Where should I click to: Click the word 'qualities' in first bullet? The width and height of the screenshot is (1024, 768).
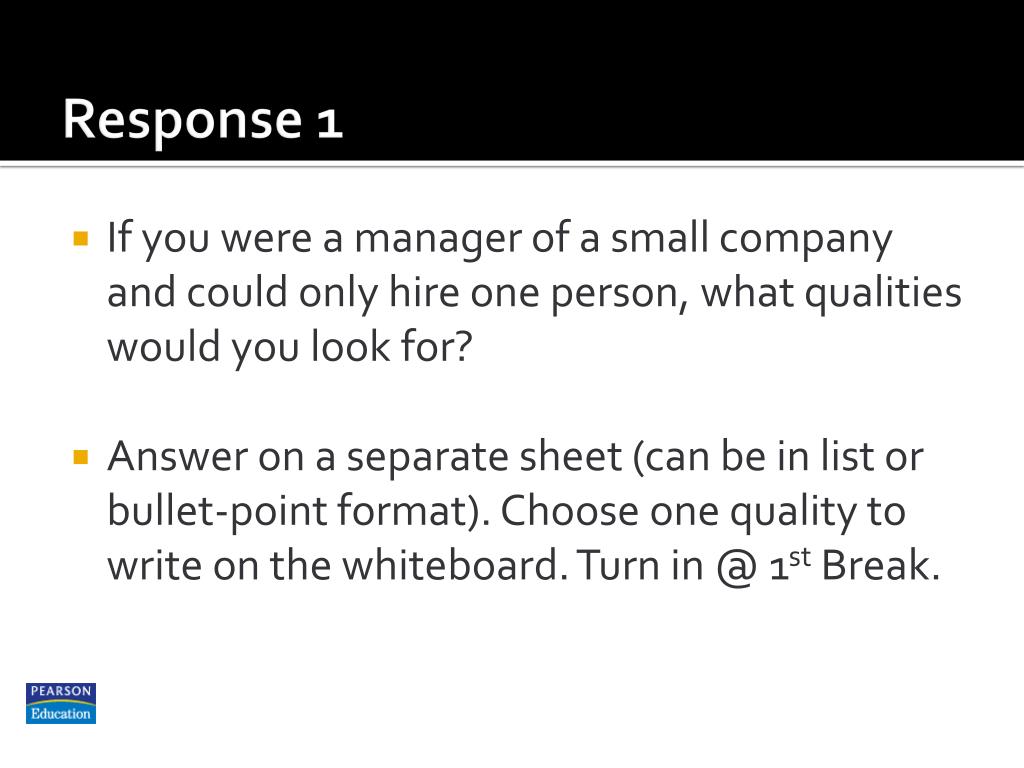(883, 293)
